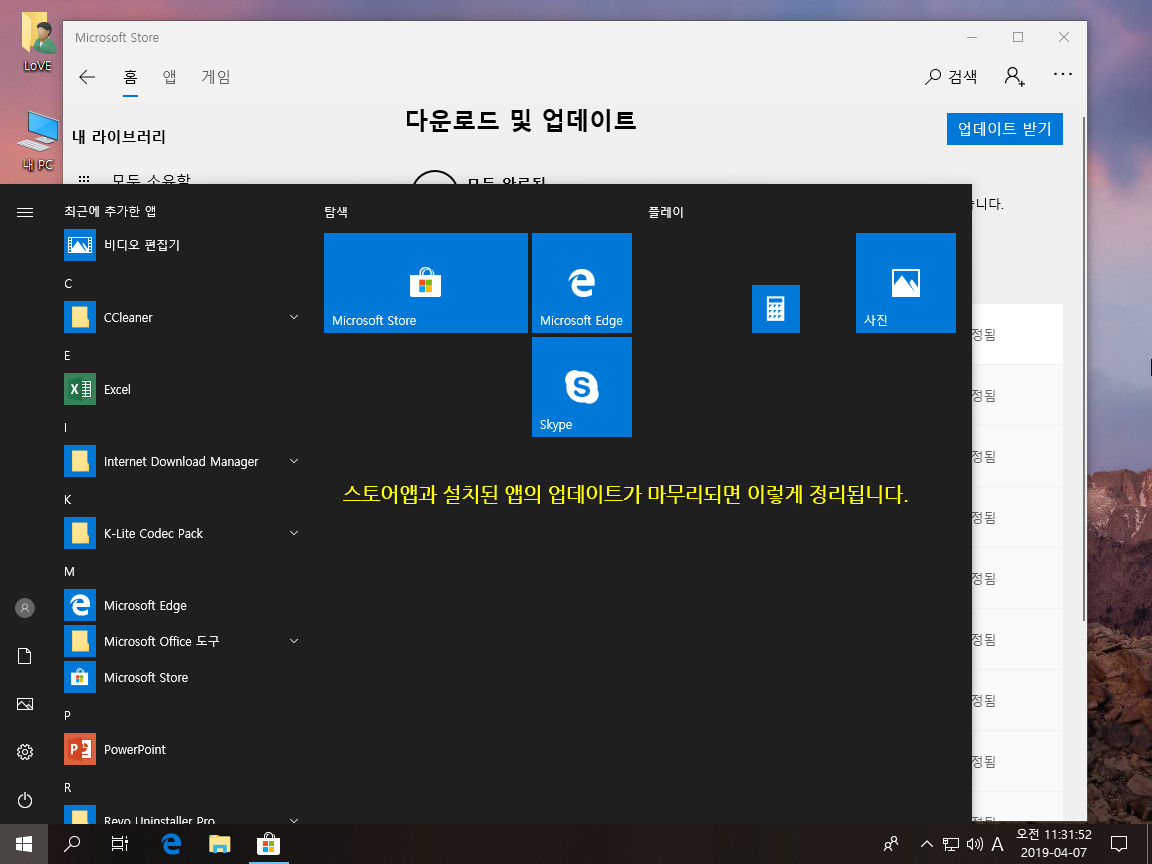1152x864 pixels.
Task: Open the People icon in system tray
Action: (890, 844)
